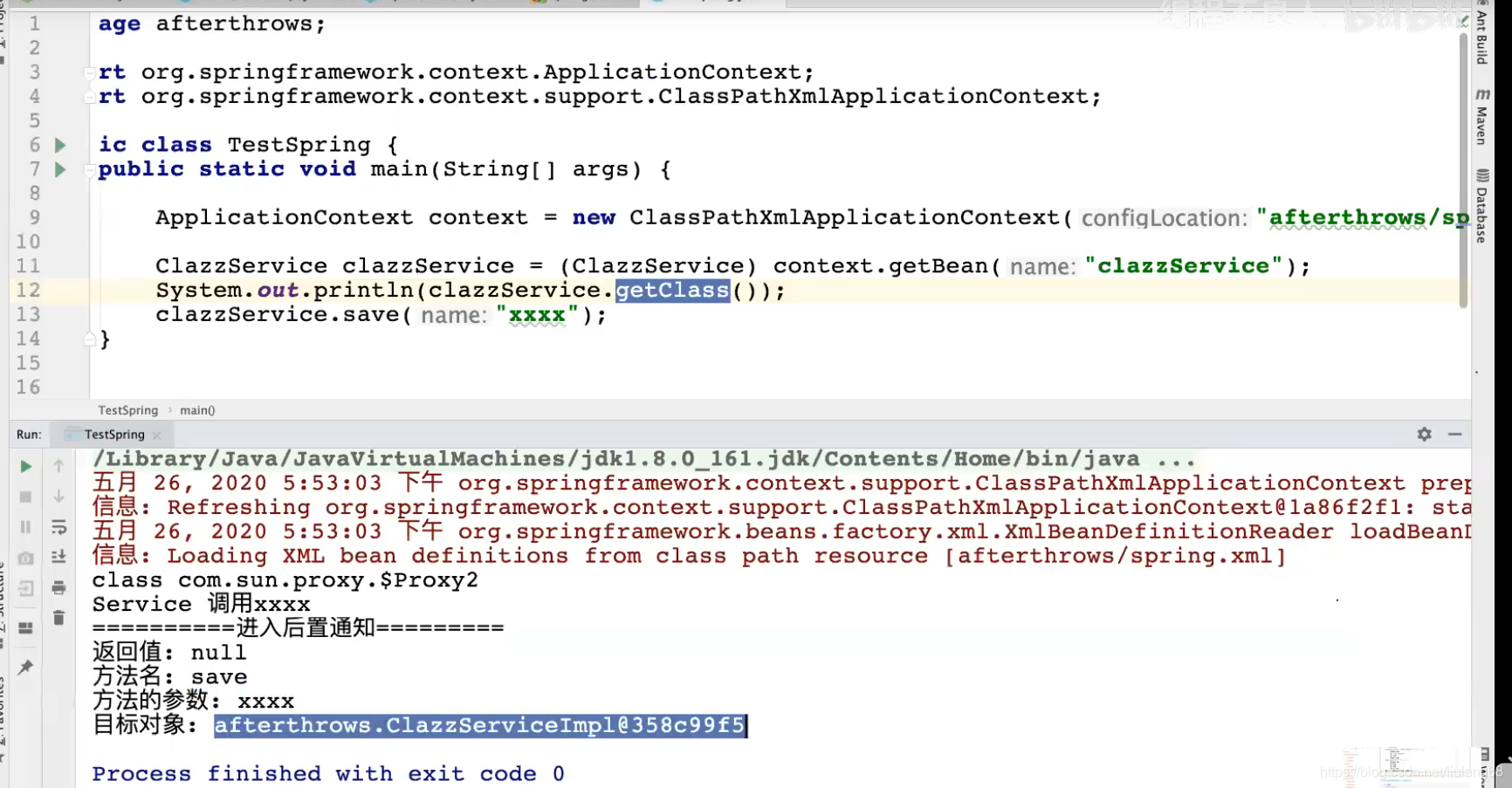Click the "afterthrows/sp" config location string

tap(1362, 217)
